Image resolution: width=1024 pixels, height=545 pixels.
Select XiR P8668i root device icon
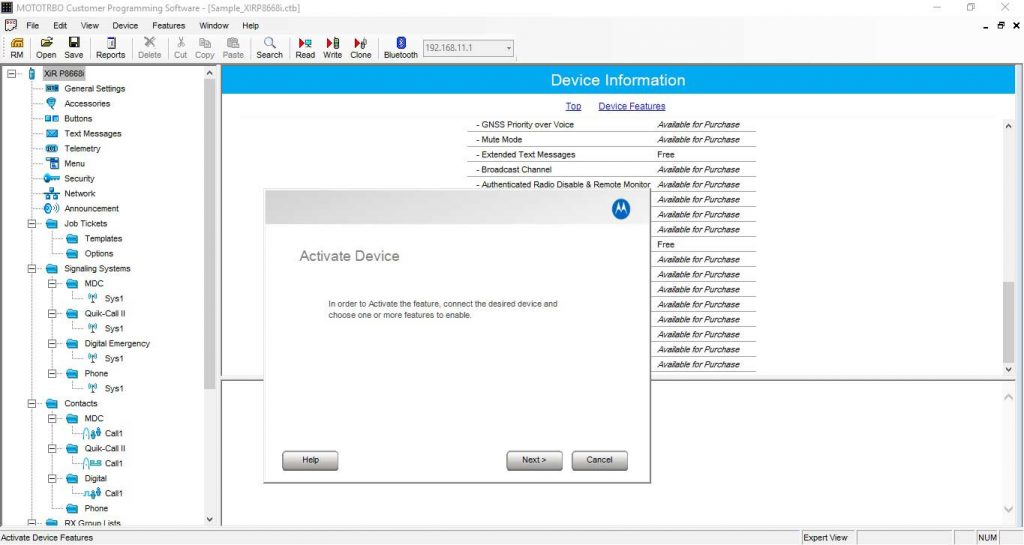click(32, 74)
